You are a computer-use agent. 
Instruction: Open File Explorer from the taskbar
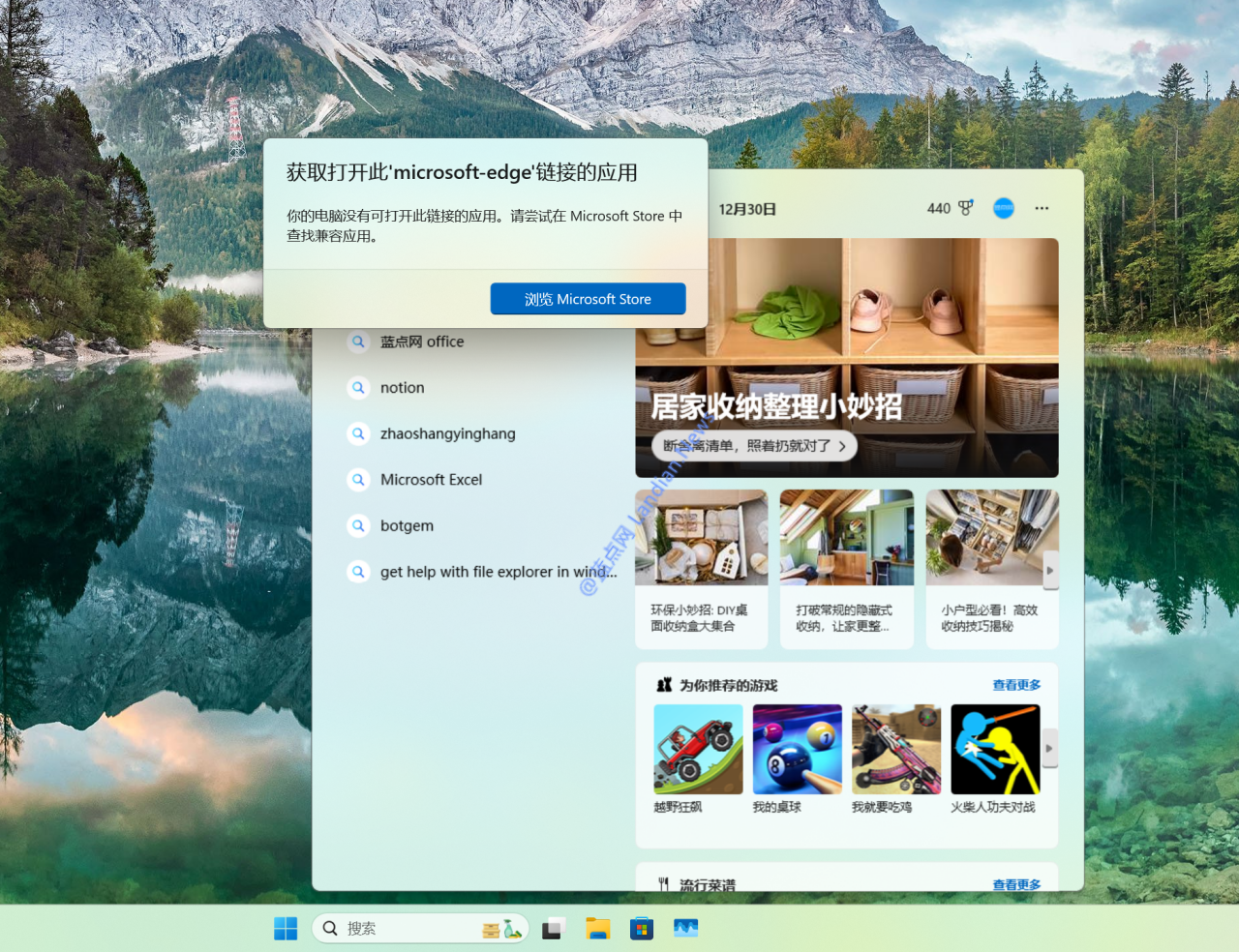[x=597, y=929]
